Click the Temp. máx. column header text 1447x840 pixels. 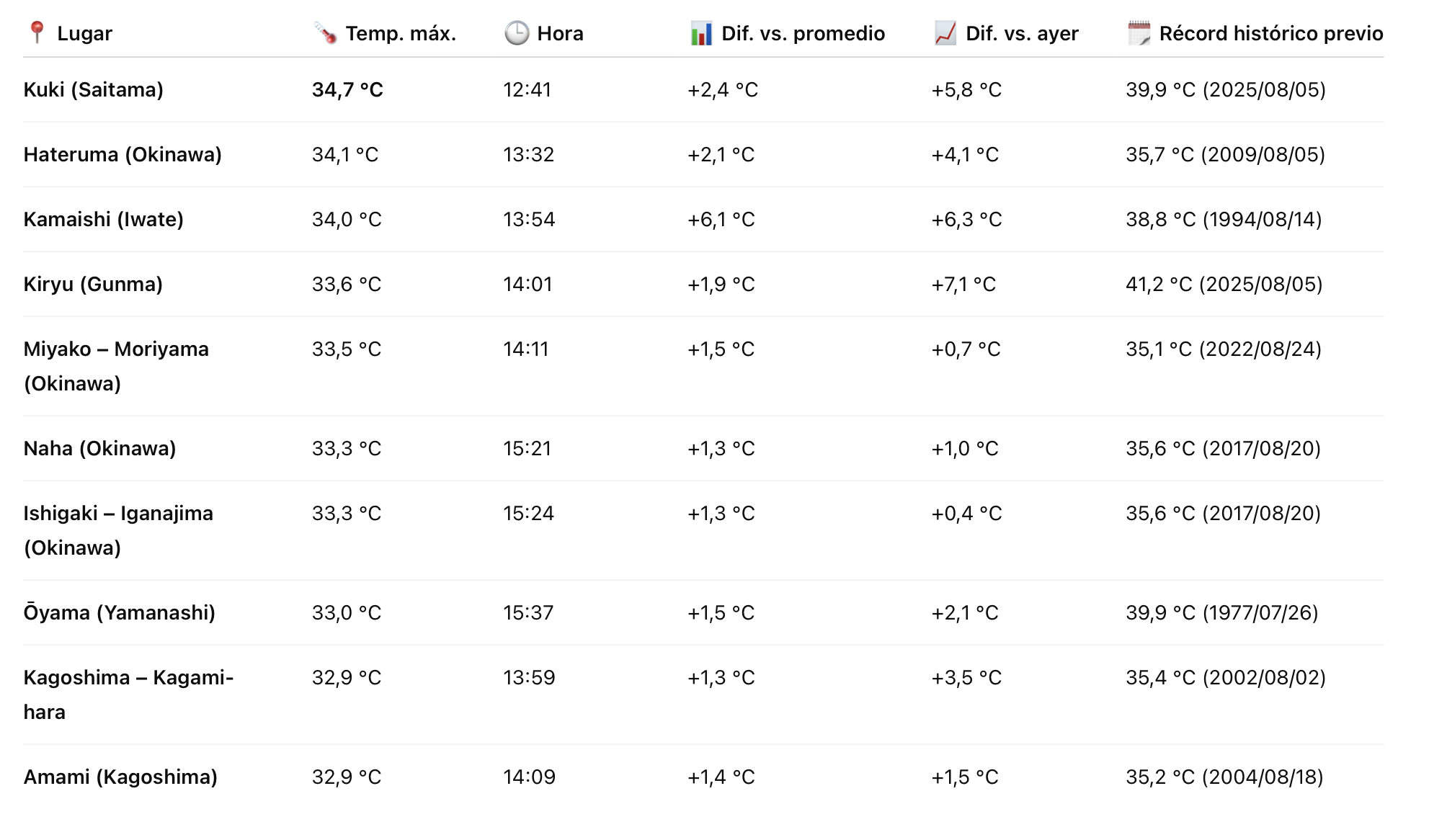point(401,34)
